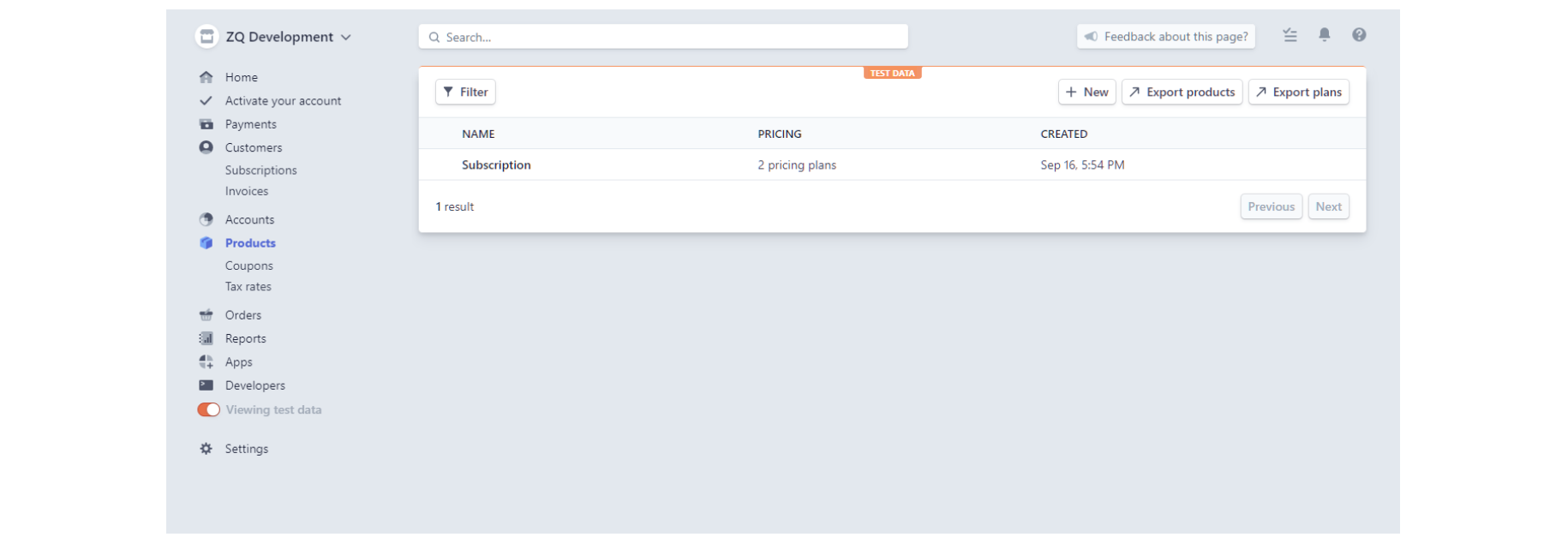Open notifications bell icon
This screenshot has height=543, width=1568.
pyautogui.click(x=1324, y=35)
